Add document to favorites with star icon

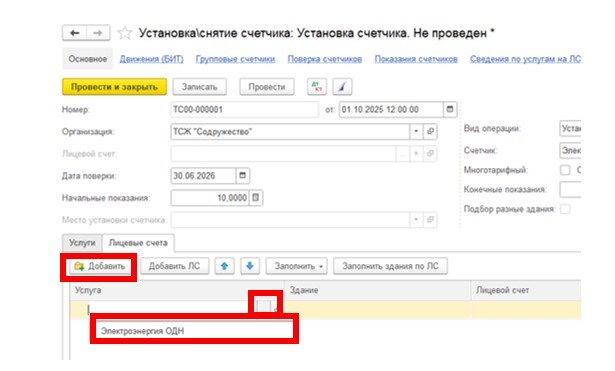coord(124,33)
